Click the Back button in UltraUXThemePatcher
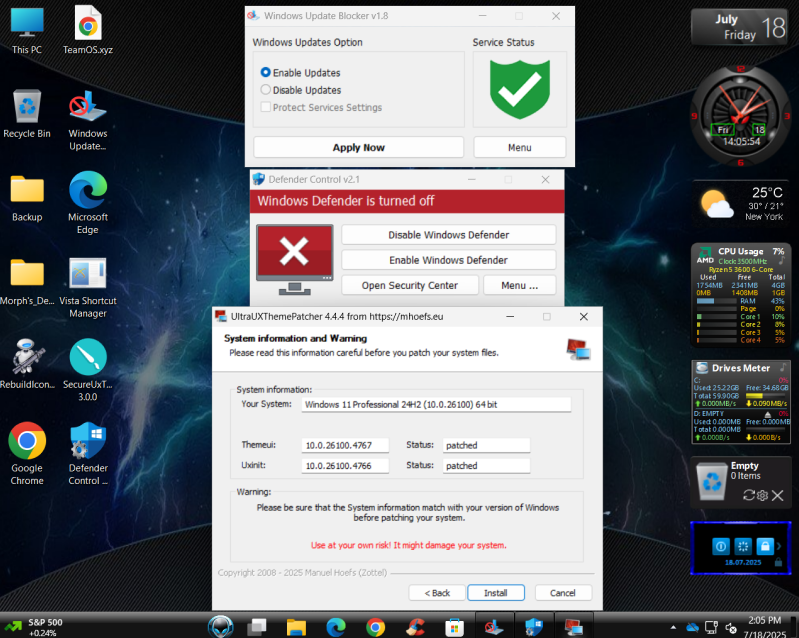Image resolution: width=799 pixels, height=638 pixels. (437, 593)
